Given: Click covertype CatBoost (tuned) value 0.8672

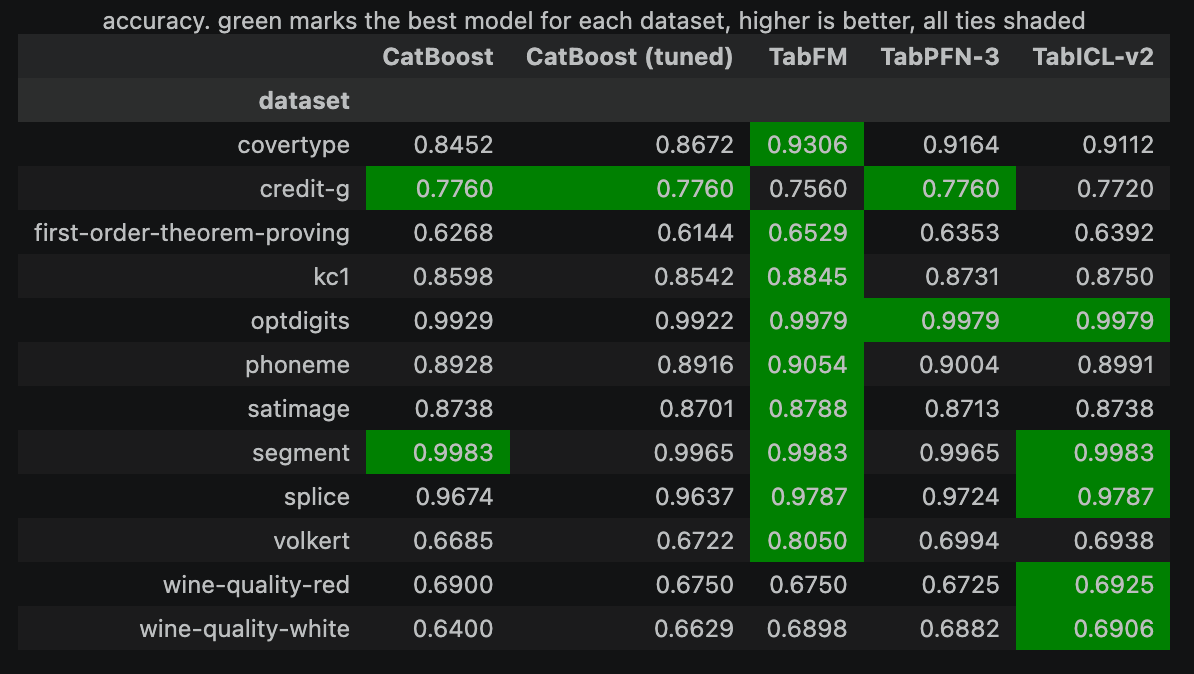Looking at the screenshot, I should [694, 145].
